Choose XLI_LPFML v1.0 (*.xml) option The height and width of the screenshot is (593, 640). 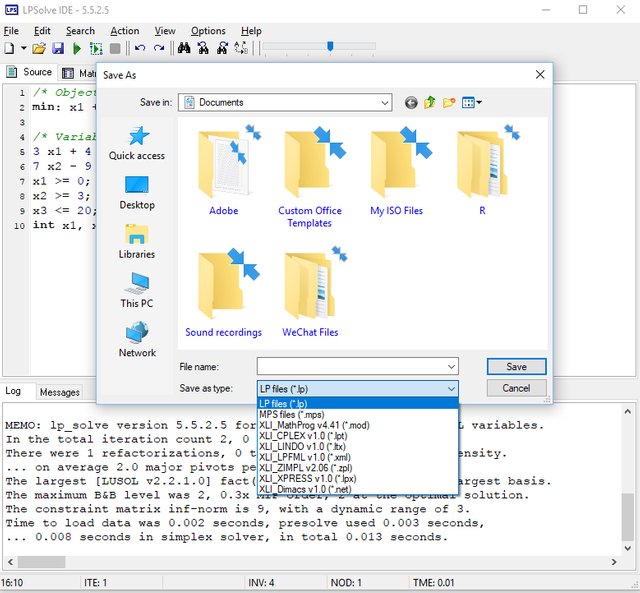358,457
